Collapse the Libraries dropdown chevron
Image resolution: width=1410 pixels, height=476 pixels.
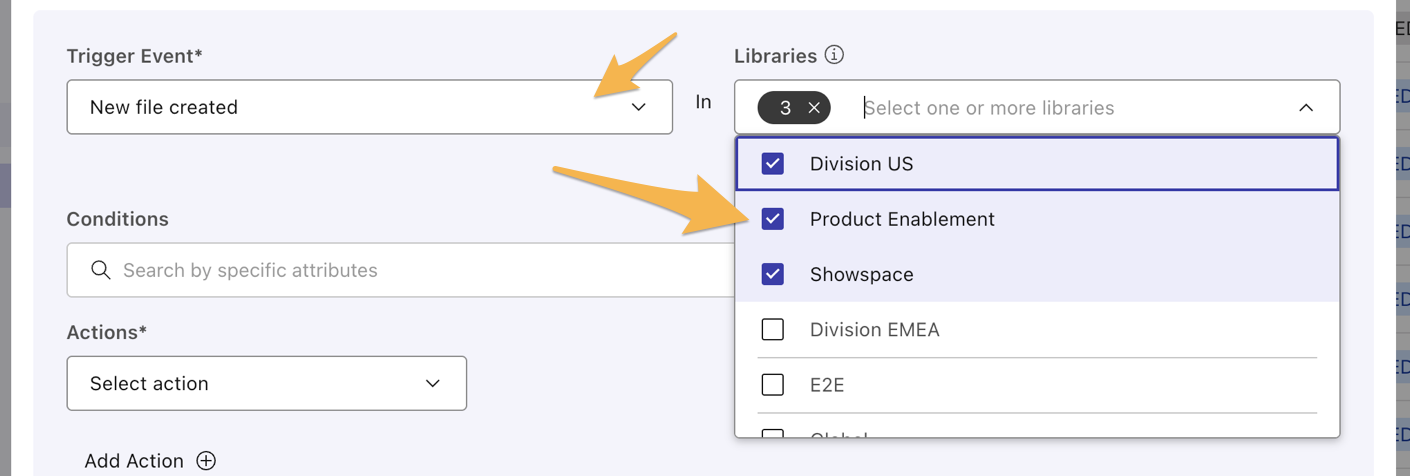point(1306,107)
